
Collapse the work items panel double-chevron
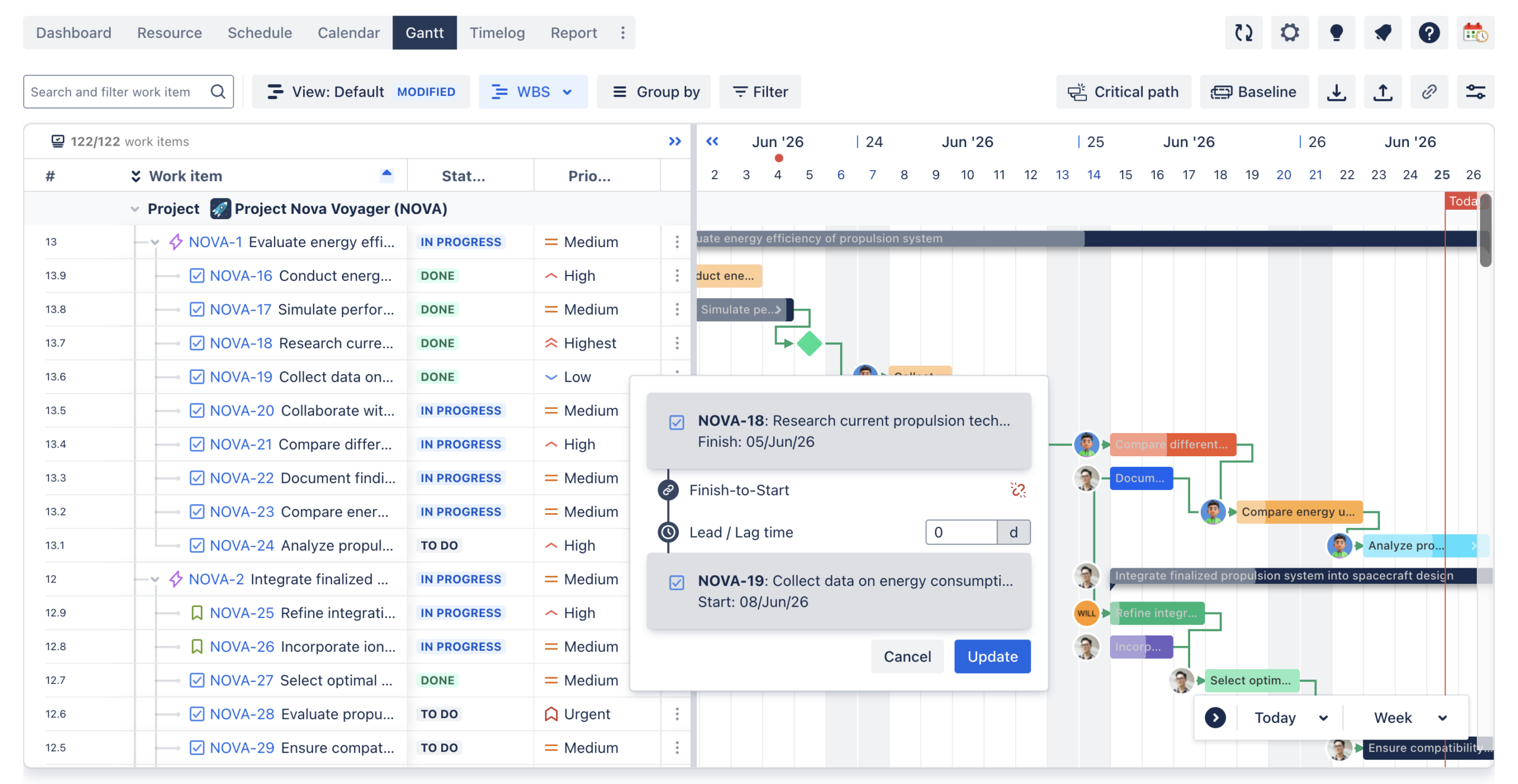tap(675, 141)
